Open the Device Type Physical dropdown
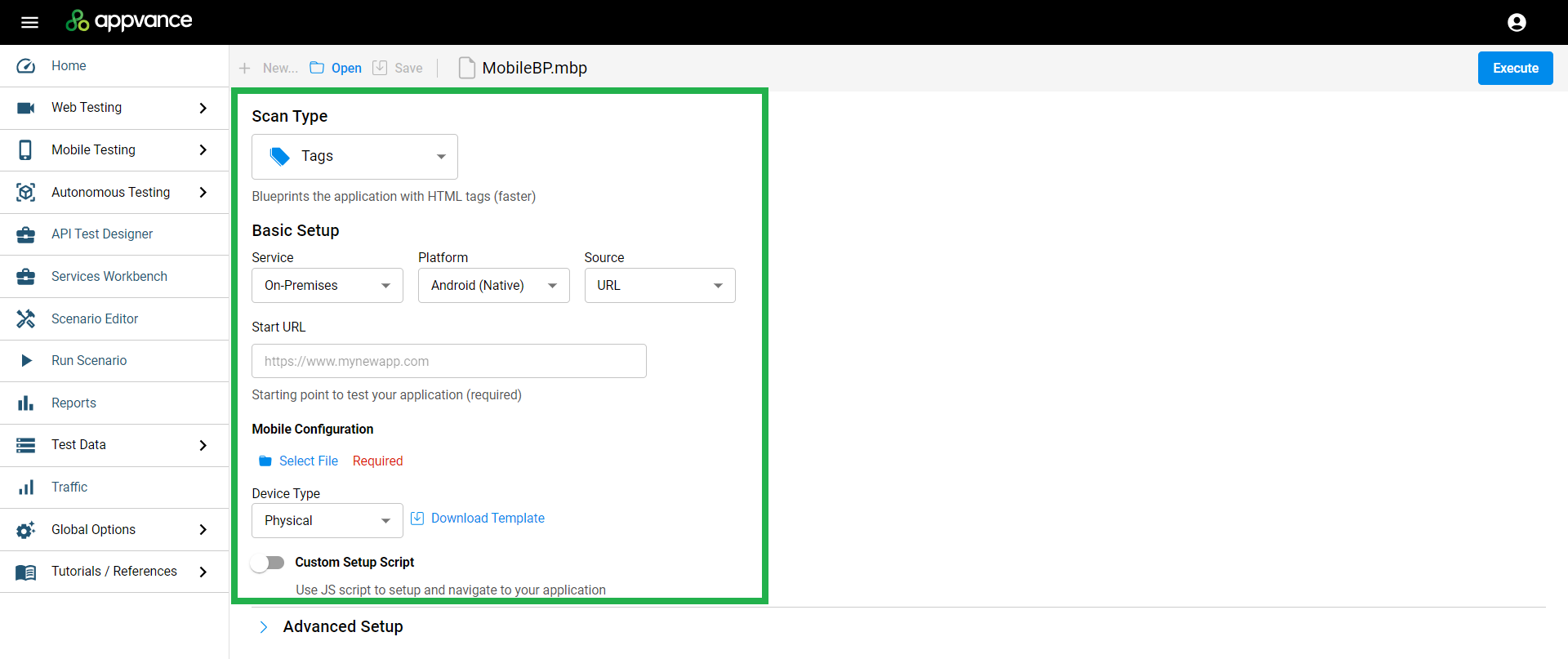The width and height of the screenshot is (1568, 659). click(327, 521)
